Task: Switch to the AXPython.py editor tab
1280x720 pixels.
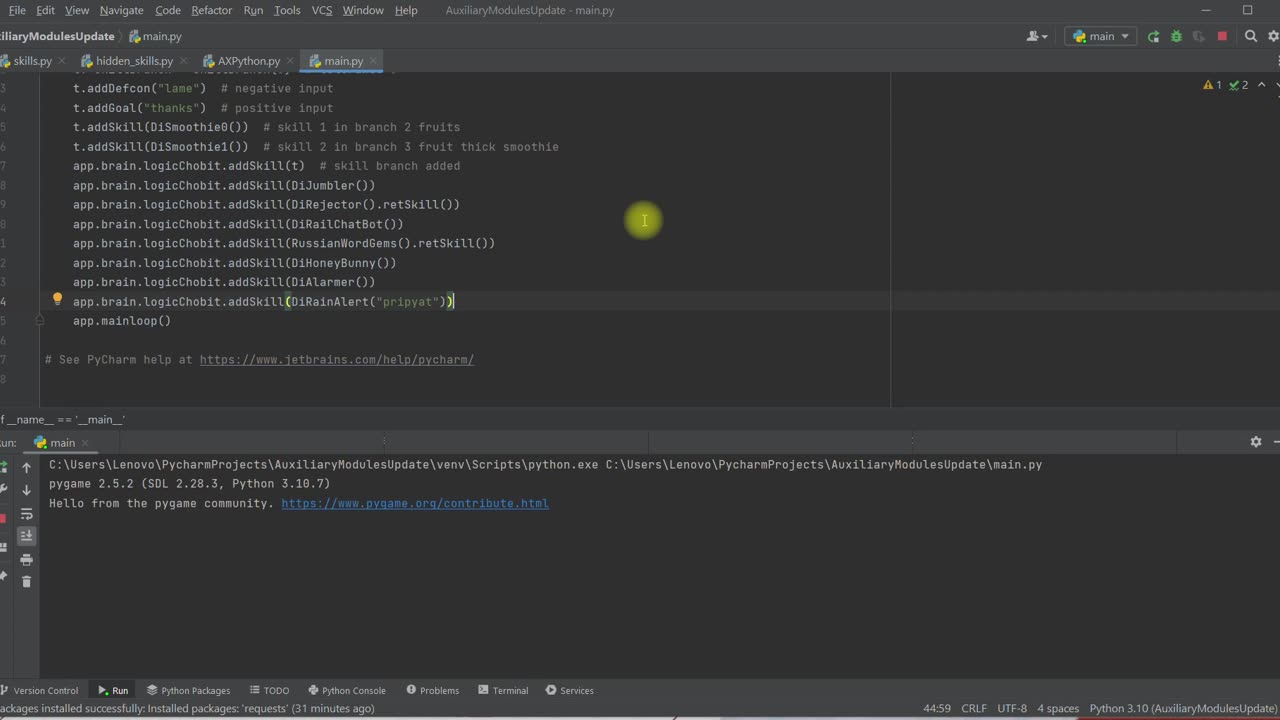Action: tap(248, 61)
